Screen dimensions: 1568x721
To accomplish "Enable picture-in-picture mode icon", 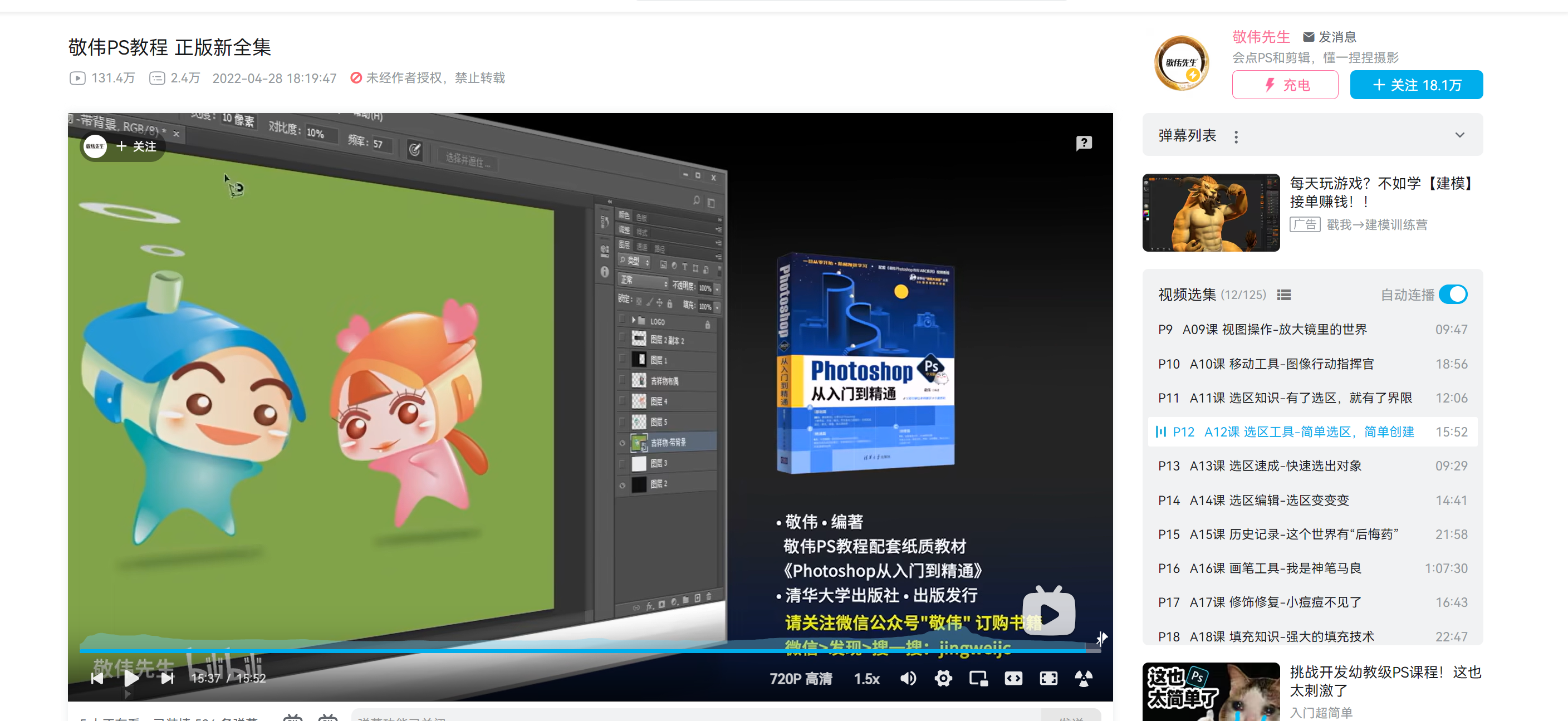I will pos(978,678).
